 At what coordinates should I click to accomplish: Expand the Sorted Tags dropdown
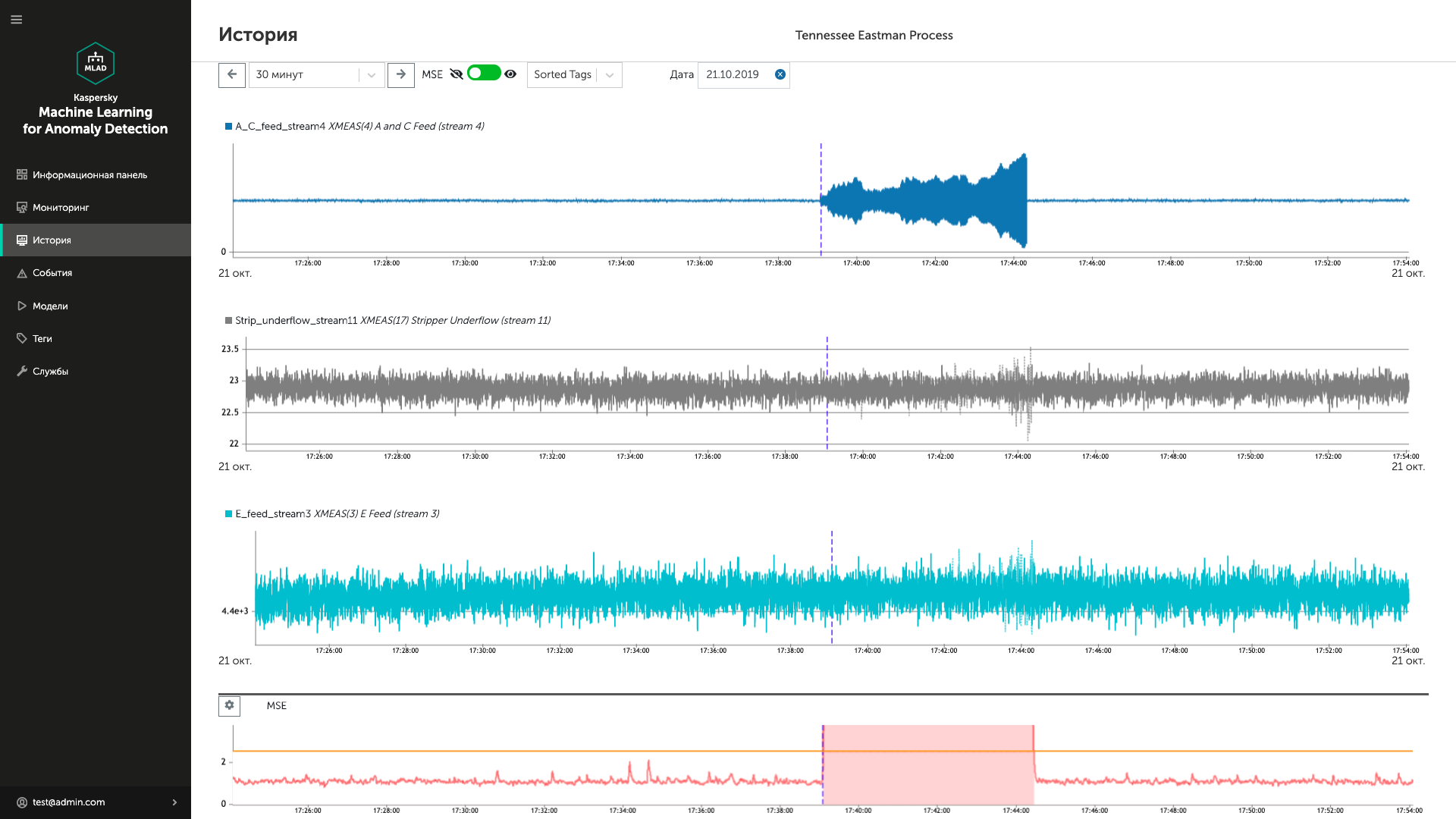click(574, 74)
